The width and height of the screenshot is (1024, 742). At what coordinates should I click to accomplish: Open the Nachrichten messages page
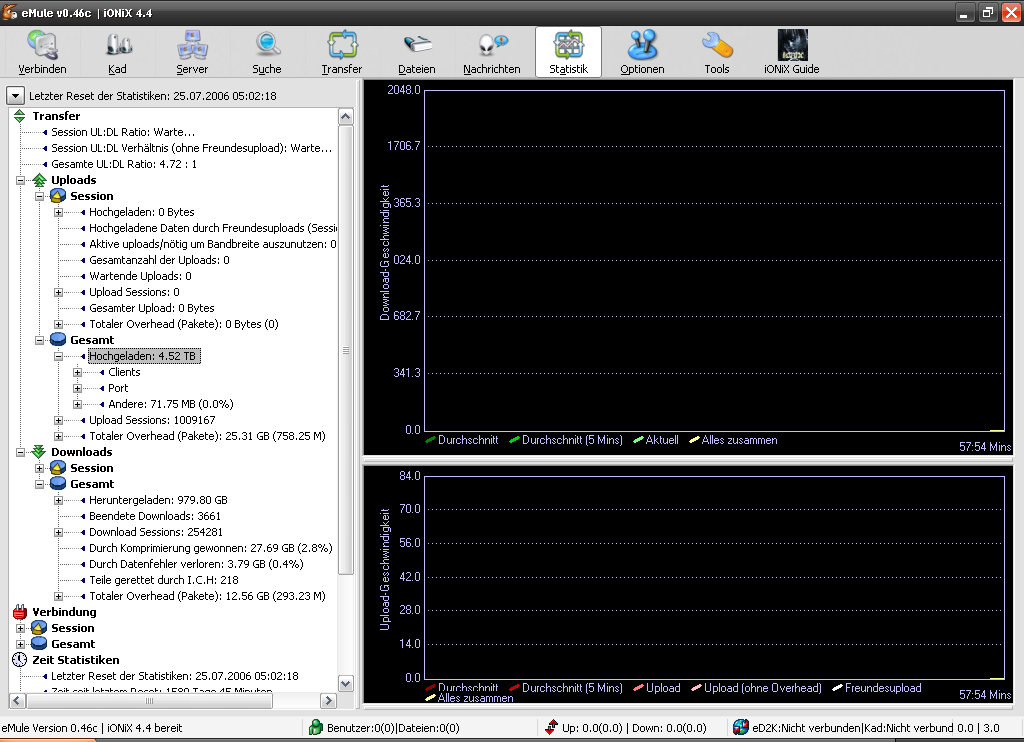(x=492, y=52)
